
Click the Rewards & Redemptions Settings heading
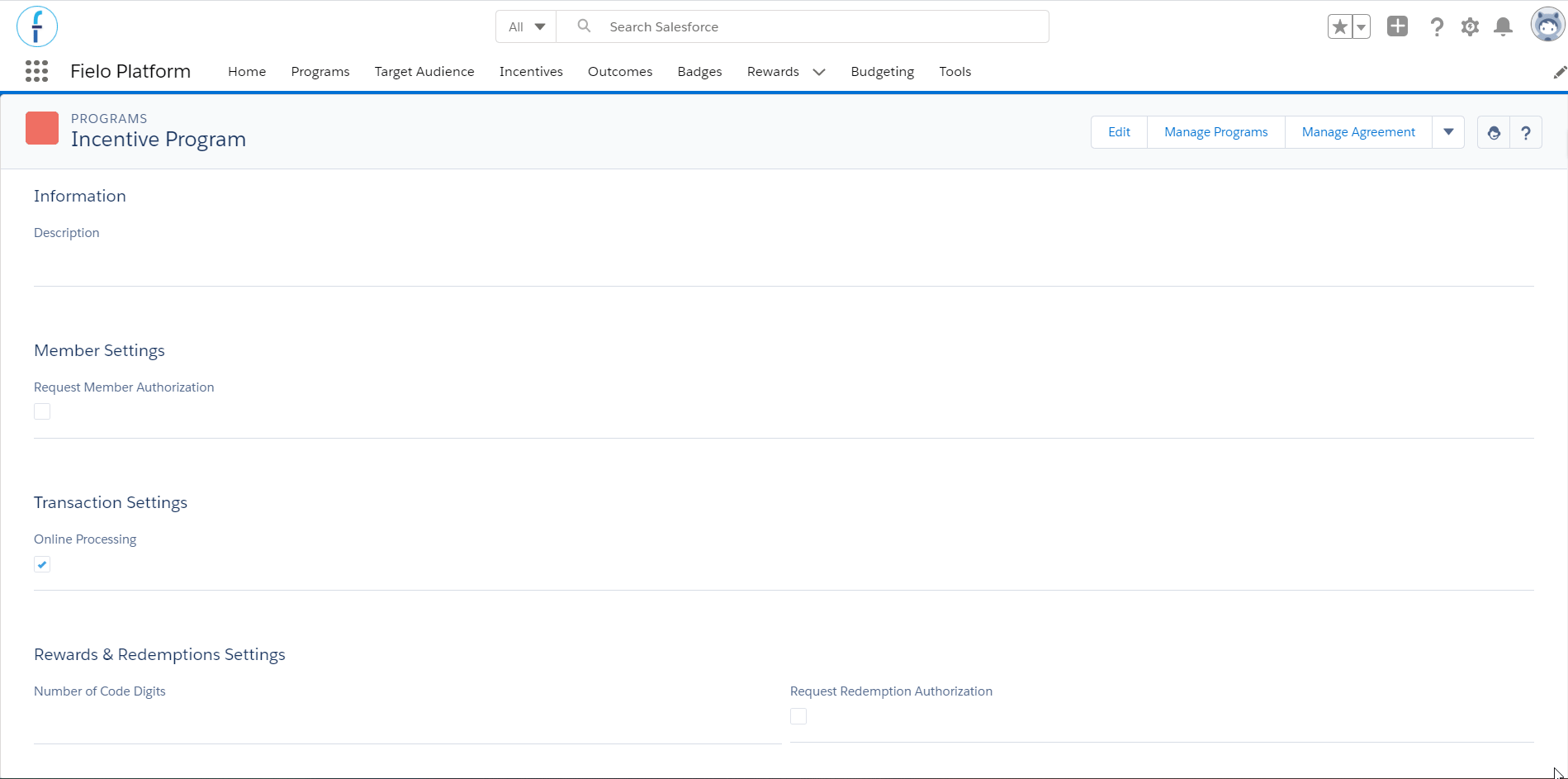click(x=159, y=654)
